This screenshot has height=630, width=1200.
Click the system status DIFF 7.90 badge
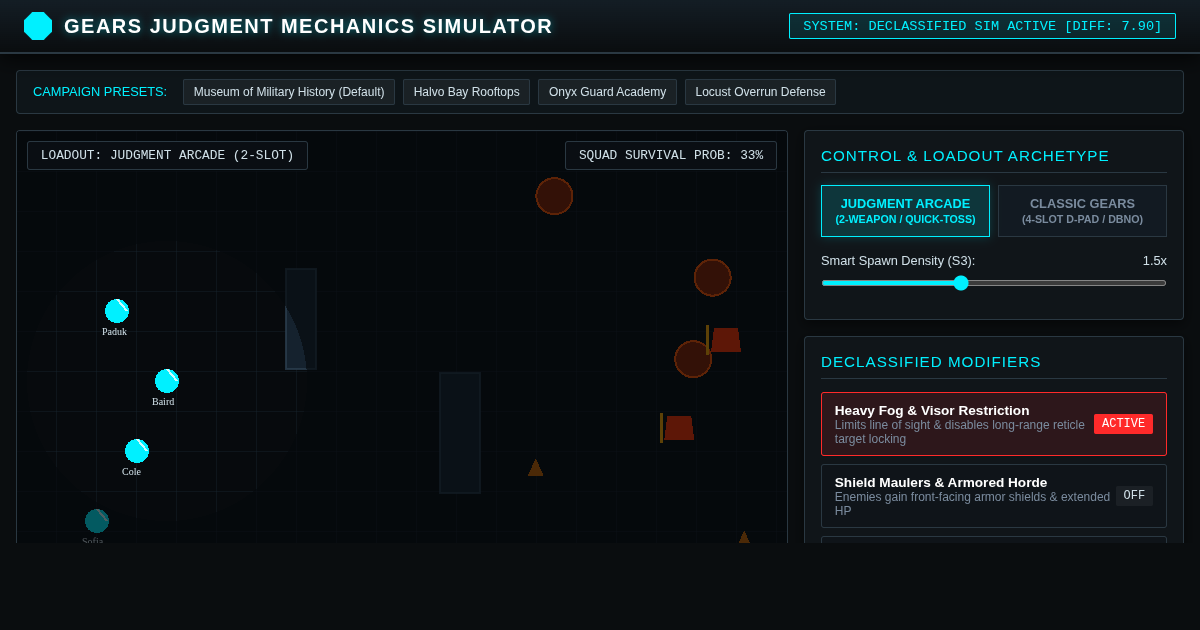pyautogui.click(x=982, y=26)
